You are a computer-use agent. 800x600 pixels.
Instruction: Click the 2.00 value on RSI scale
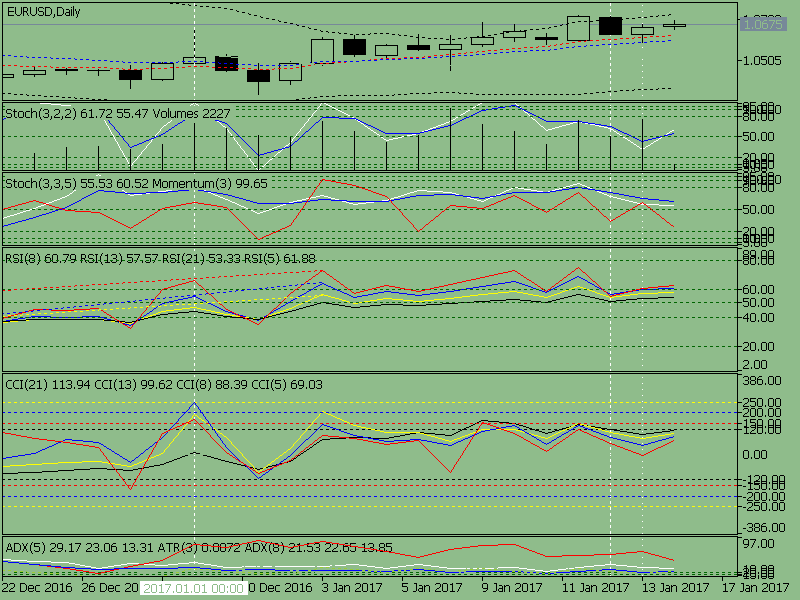(756, 365)
